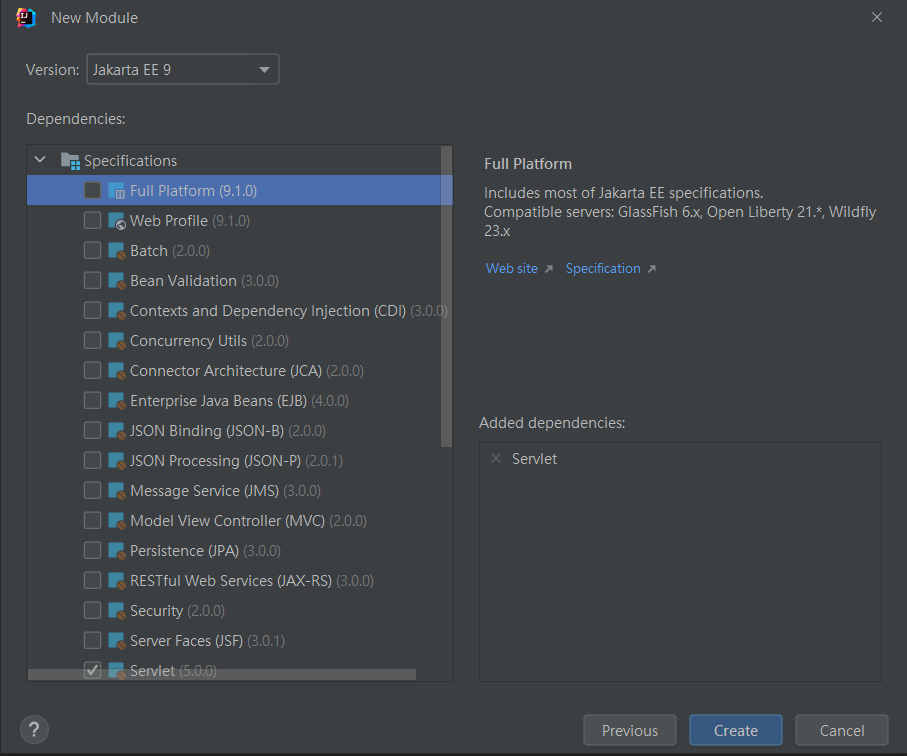Click the Bean Validation spec icon
Image resolution: width=907 pixels, height=756 pixels.
(x=116, y=281)
